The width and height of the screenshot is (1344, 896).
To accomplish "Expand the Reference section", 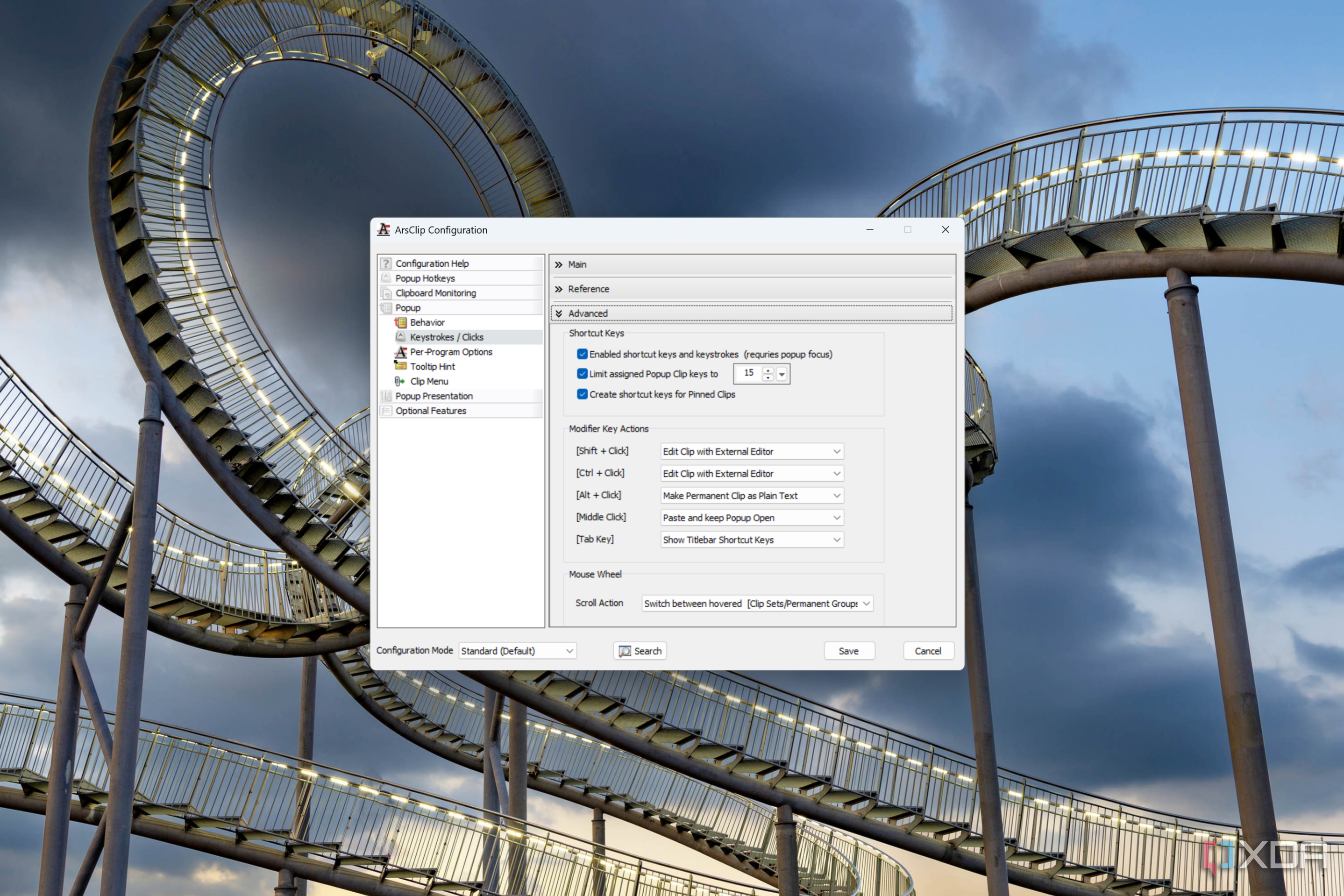I will 752,289.
